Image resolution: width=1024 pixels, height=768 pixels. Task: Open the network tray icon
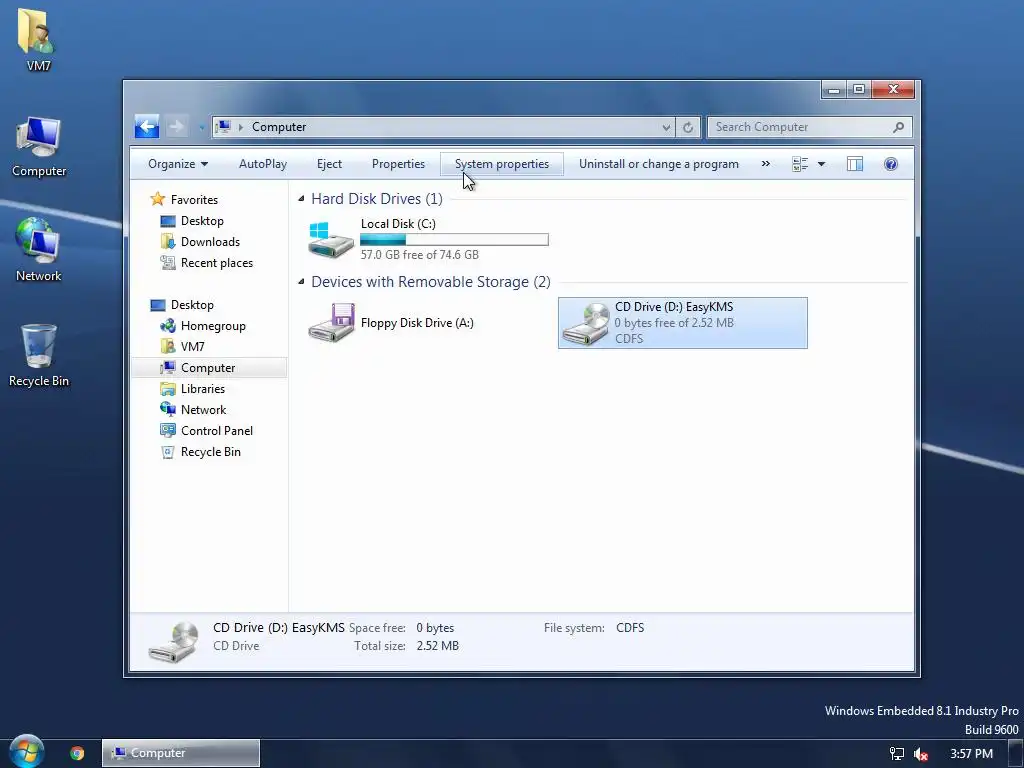[x=897, y=754]
